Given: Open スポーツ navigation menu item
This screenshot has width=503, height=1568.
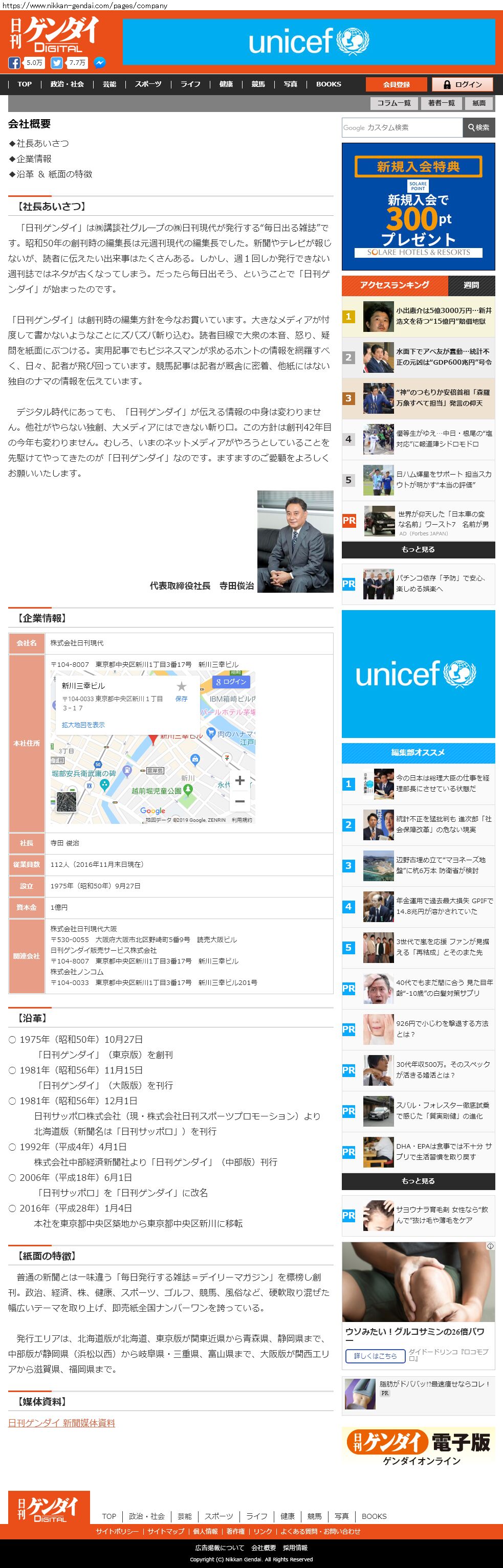Looking at the screenshot, I should click(148, 84).
